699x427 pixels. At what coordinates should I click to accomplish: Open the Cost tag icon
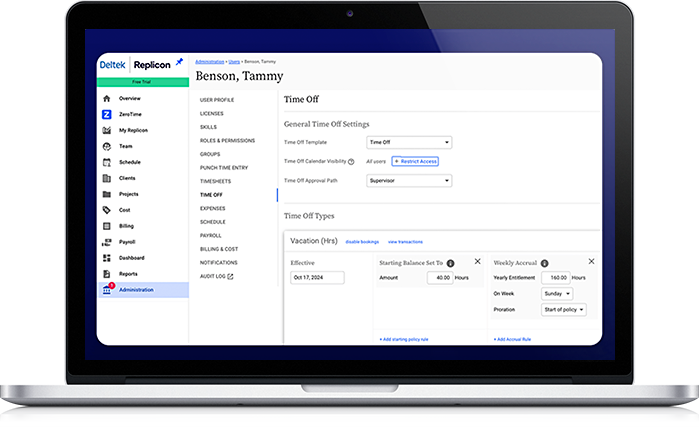[107, 210]
